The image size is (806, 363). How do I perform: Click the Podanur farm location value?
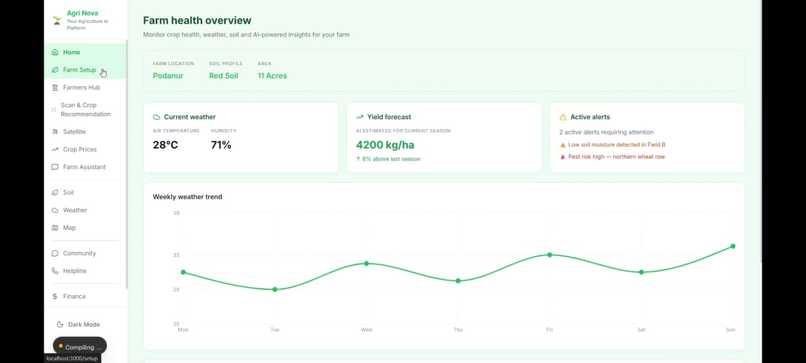coord(168,76)
